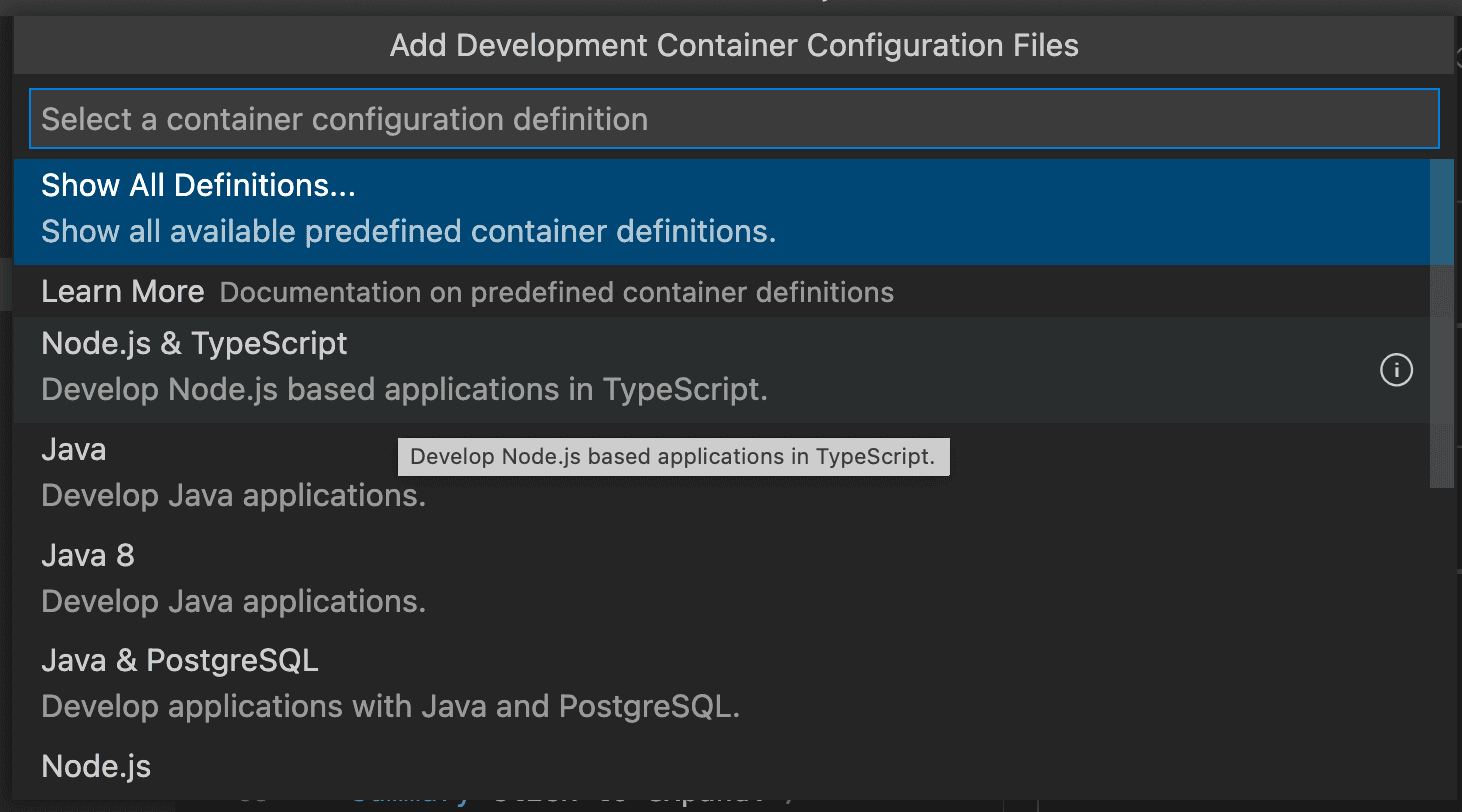This screenshot has width=1462, height=812.
Task: Choose the Node.js & TypeScript definition
Action: [195, 344]
